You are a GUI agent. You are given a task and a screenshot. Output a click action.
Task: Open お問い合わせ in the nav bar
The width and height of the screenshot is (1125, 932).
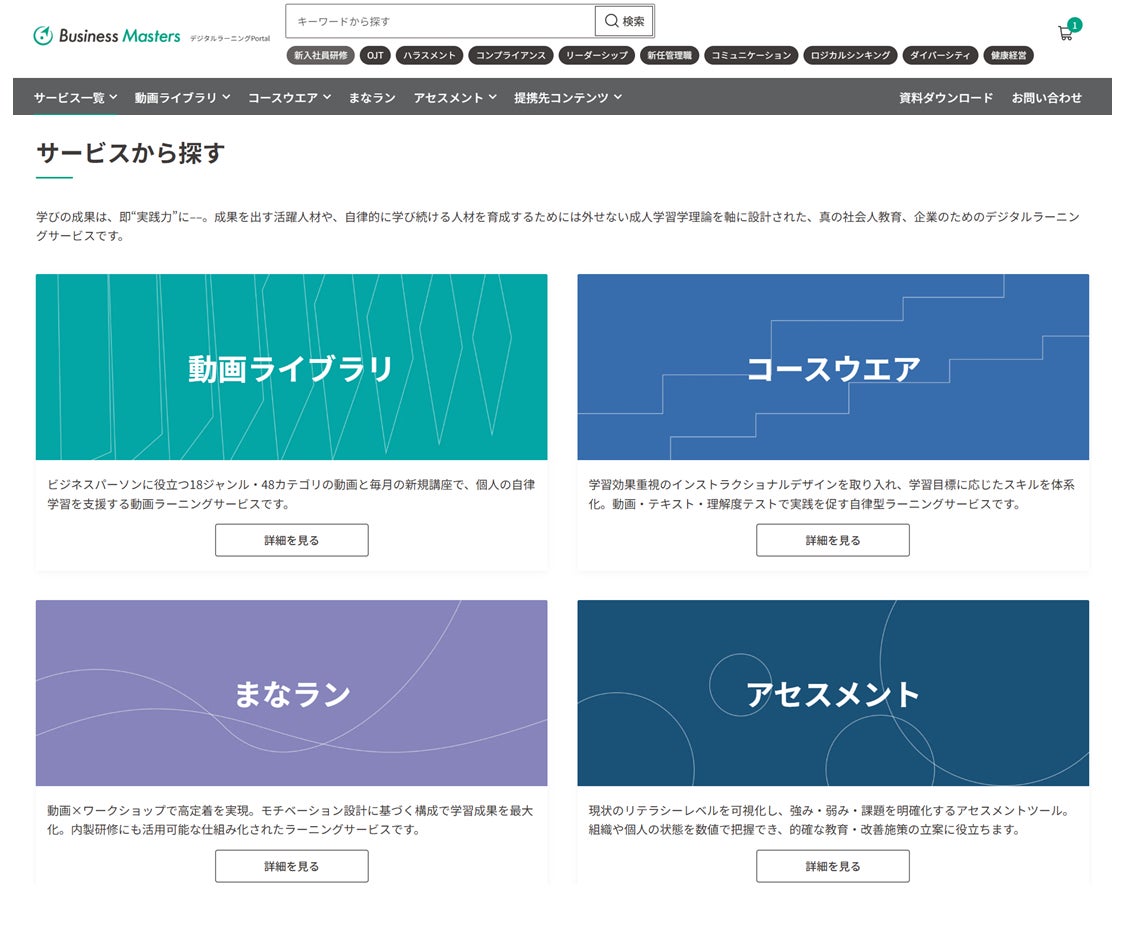point(1046,98)
